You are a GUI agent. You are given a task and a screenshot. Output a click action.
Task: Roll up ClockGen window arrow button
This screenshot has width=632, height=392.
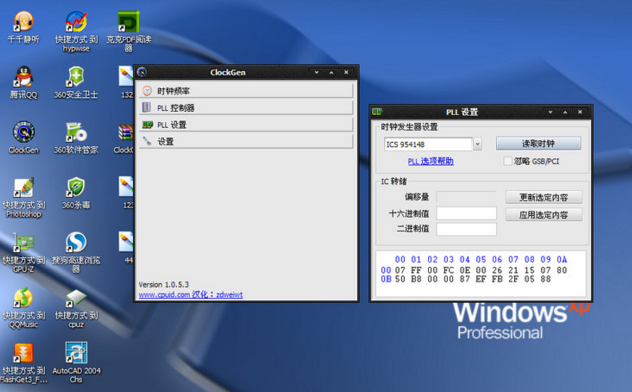(x=331, y=73)
